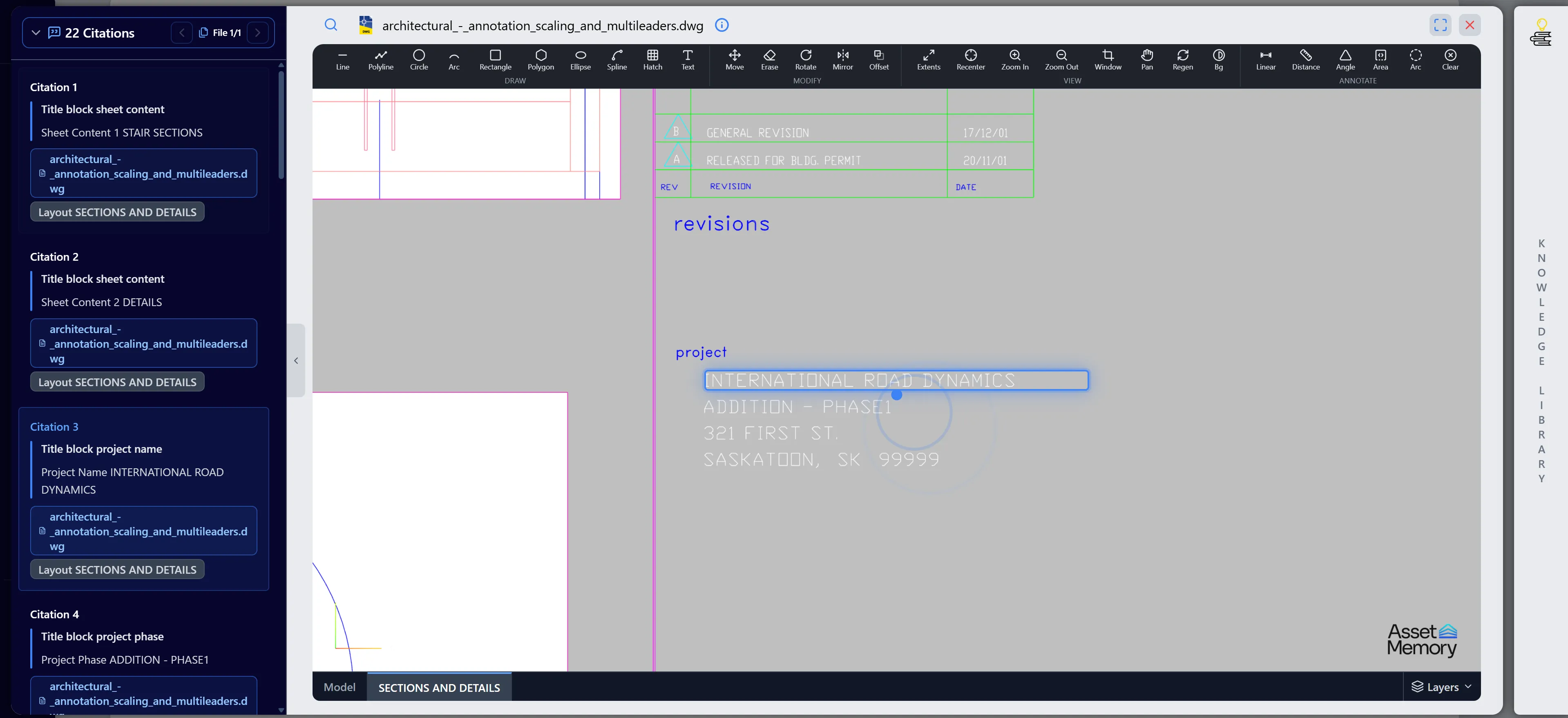The height and width of the screenshot is (718, 1568).
Task: Open file info icon beside filename
Action: click(x=721, y=25)
